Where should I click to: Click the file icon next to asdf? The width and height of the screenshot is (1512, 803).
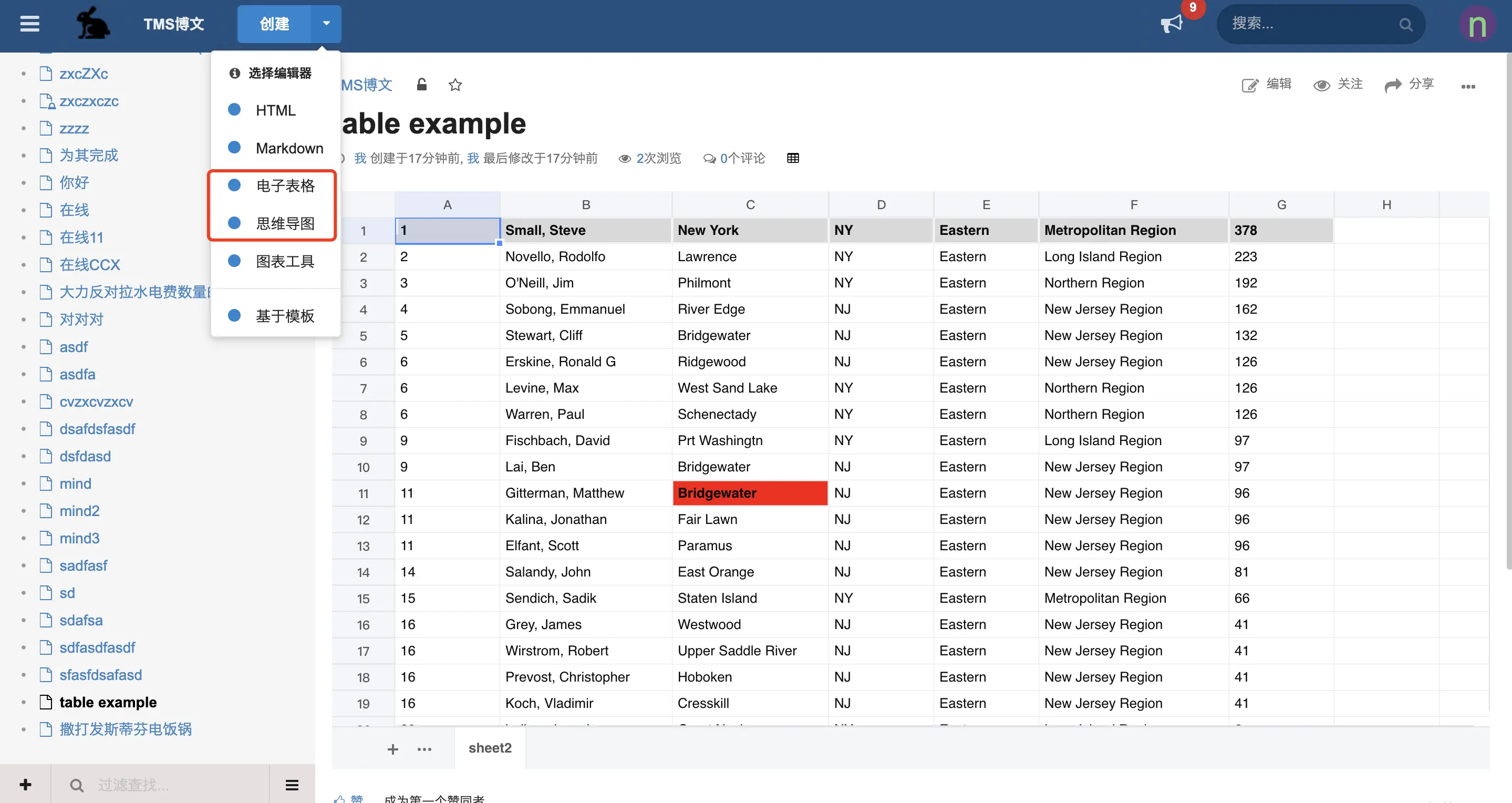pos(46,347)
